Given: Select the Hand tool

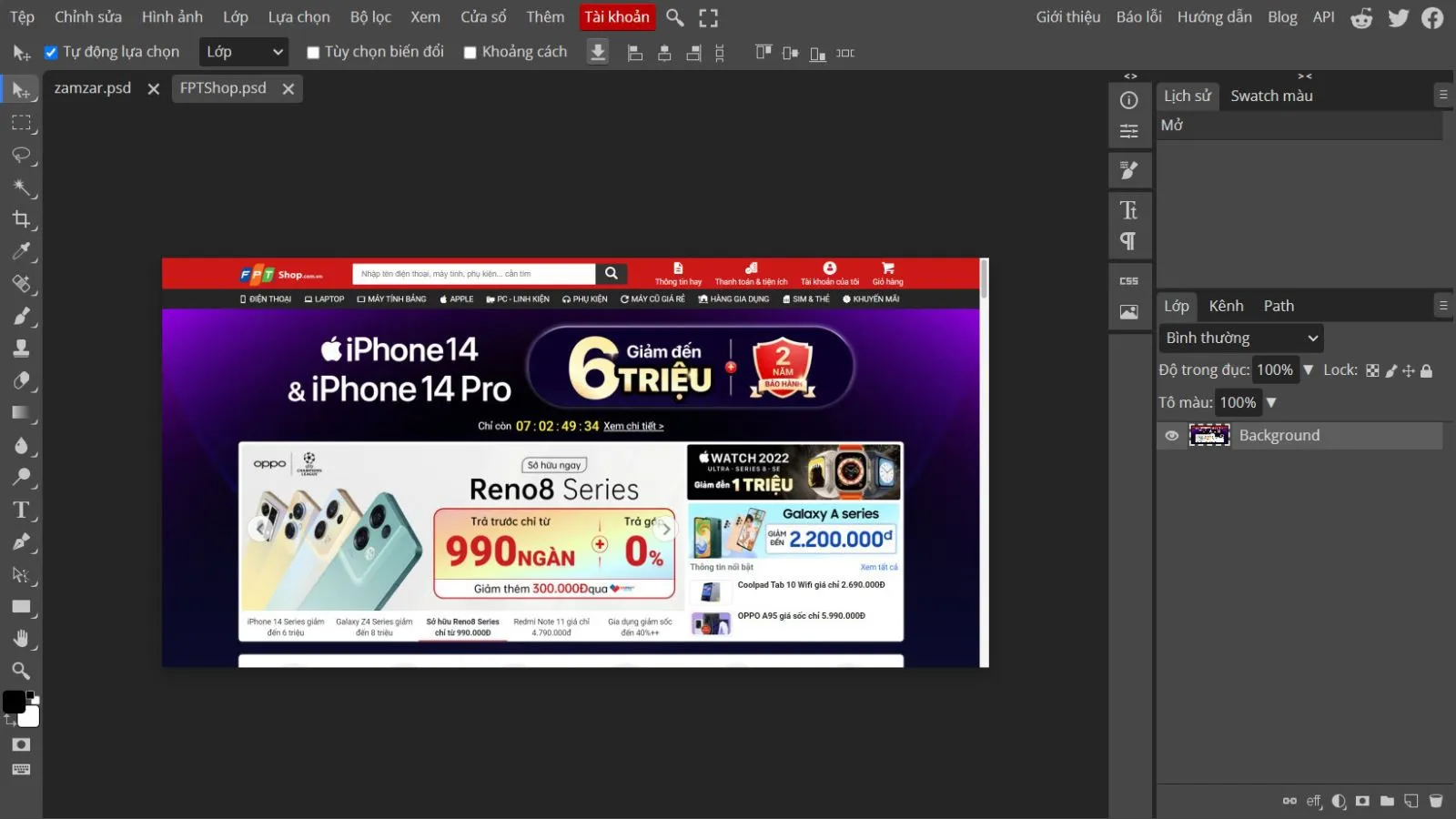Looking at the screenshot, I should coord(21,639).
